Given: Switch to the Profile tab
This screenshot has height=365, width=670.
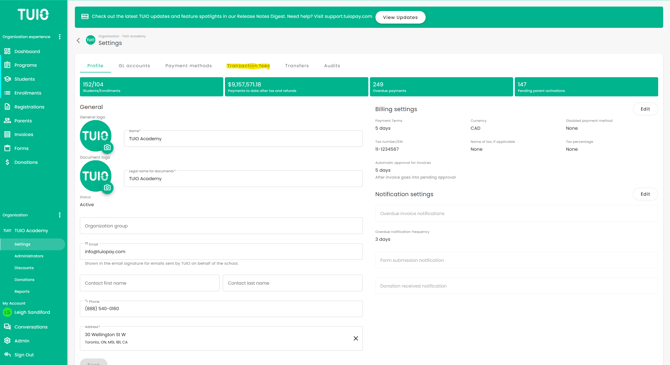Looking at the screenshot, I should [95, 66].
